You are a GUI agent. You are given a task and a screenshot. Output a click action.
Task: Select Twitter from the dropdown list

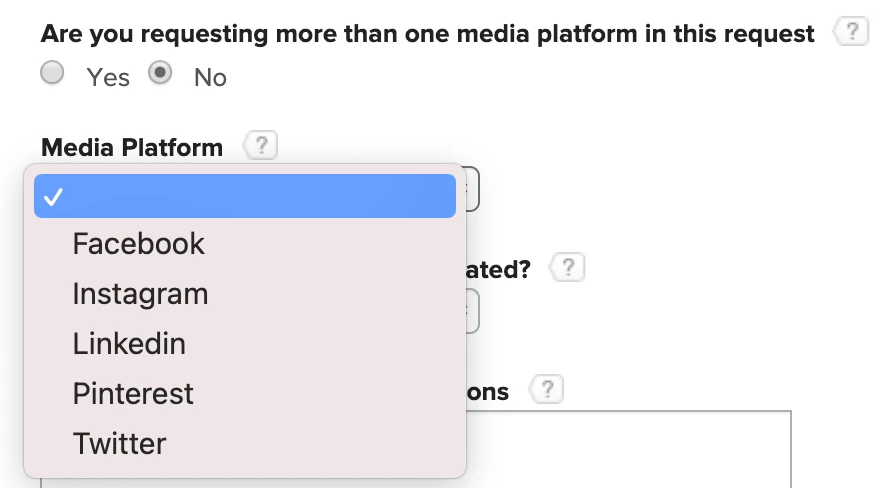coord(245,443)
